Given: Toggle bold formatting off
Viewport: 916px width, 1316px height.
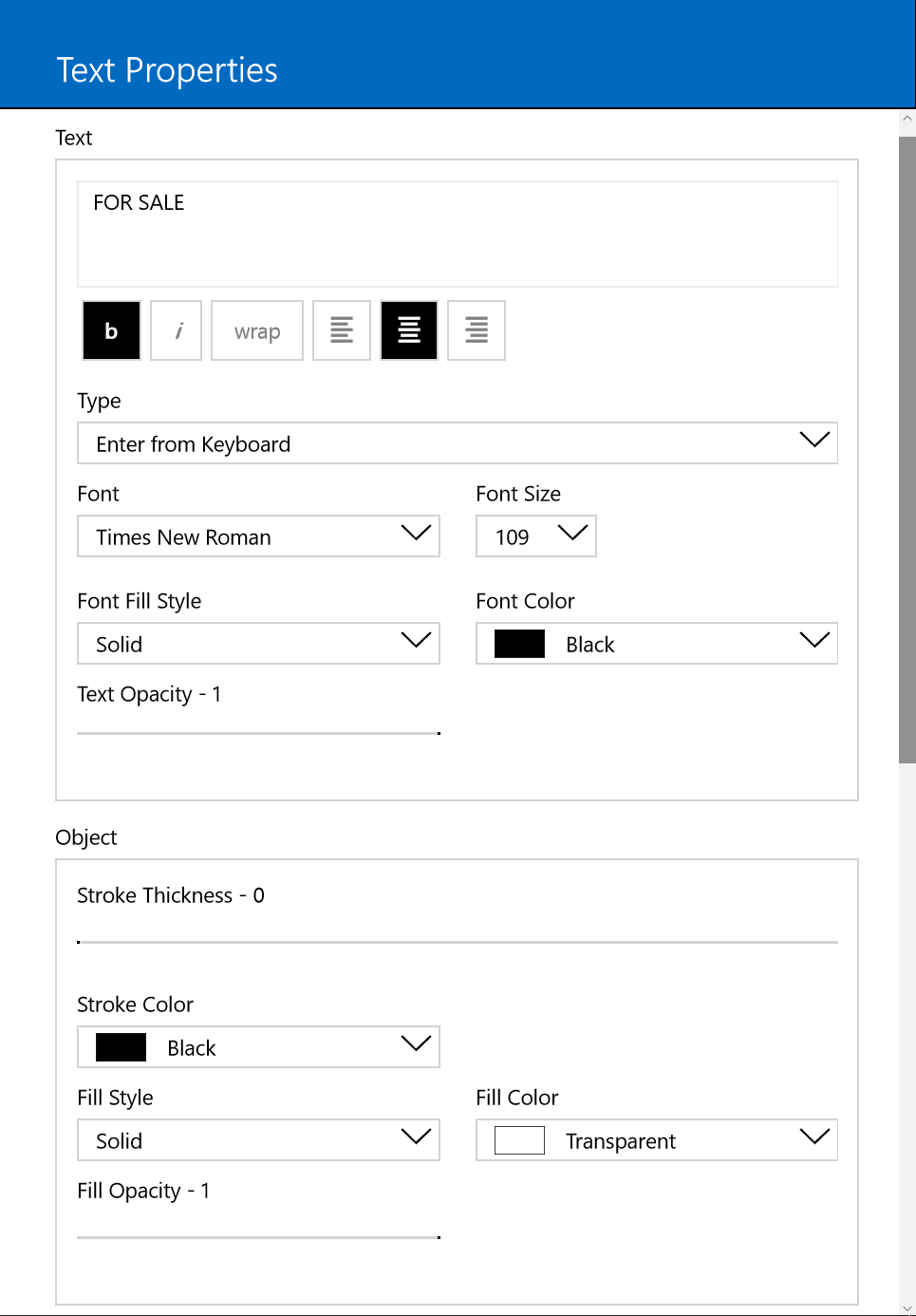Looking at the screenshot, I should (x=112, y=330).
